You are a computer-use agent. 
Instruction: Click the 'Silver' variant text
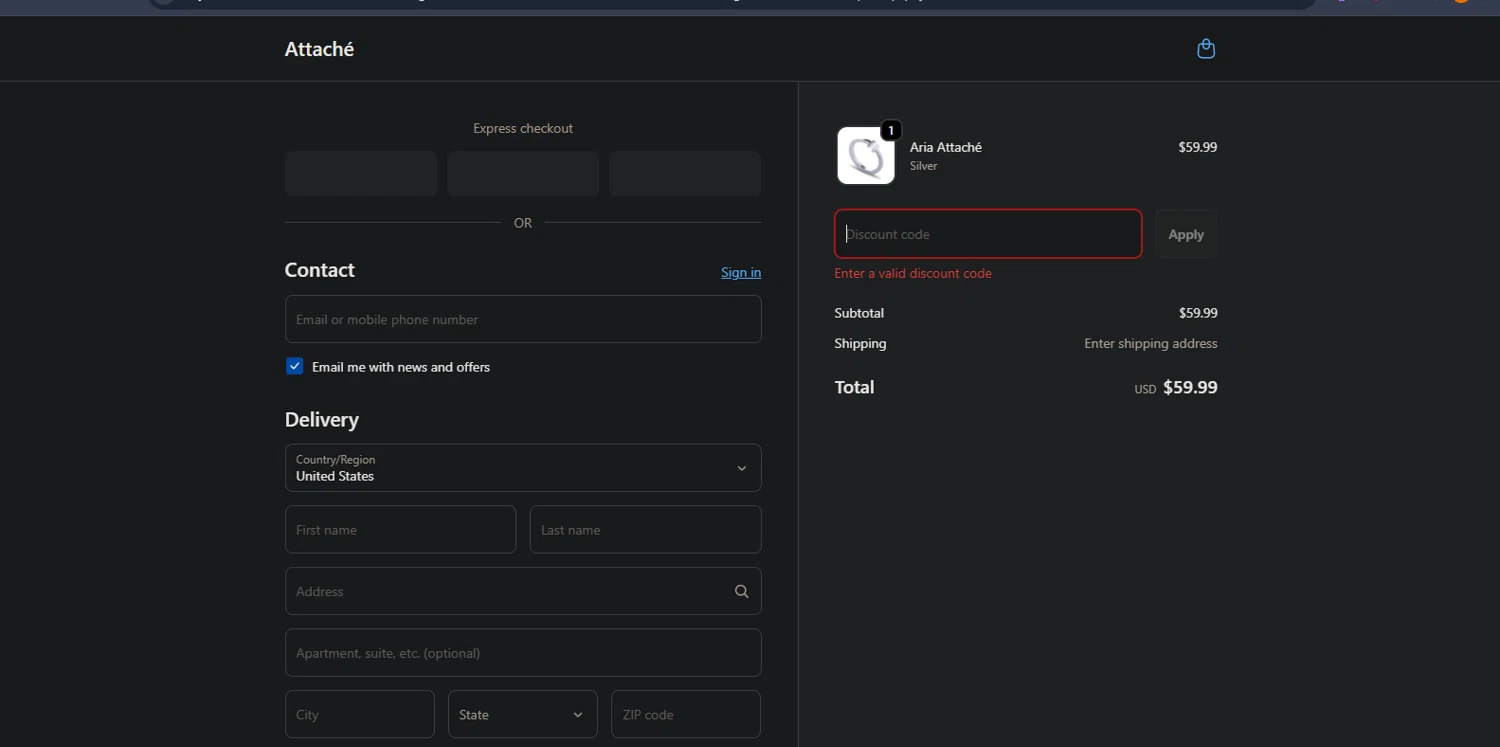coord(923,166)
